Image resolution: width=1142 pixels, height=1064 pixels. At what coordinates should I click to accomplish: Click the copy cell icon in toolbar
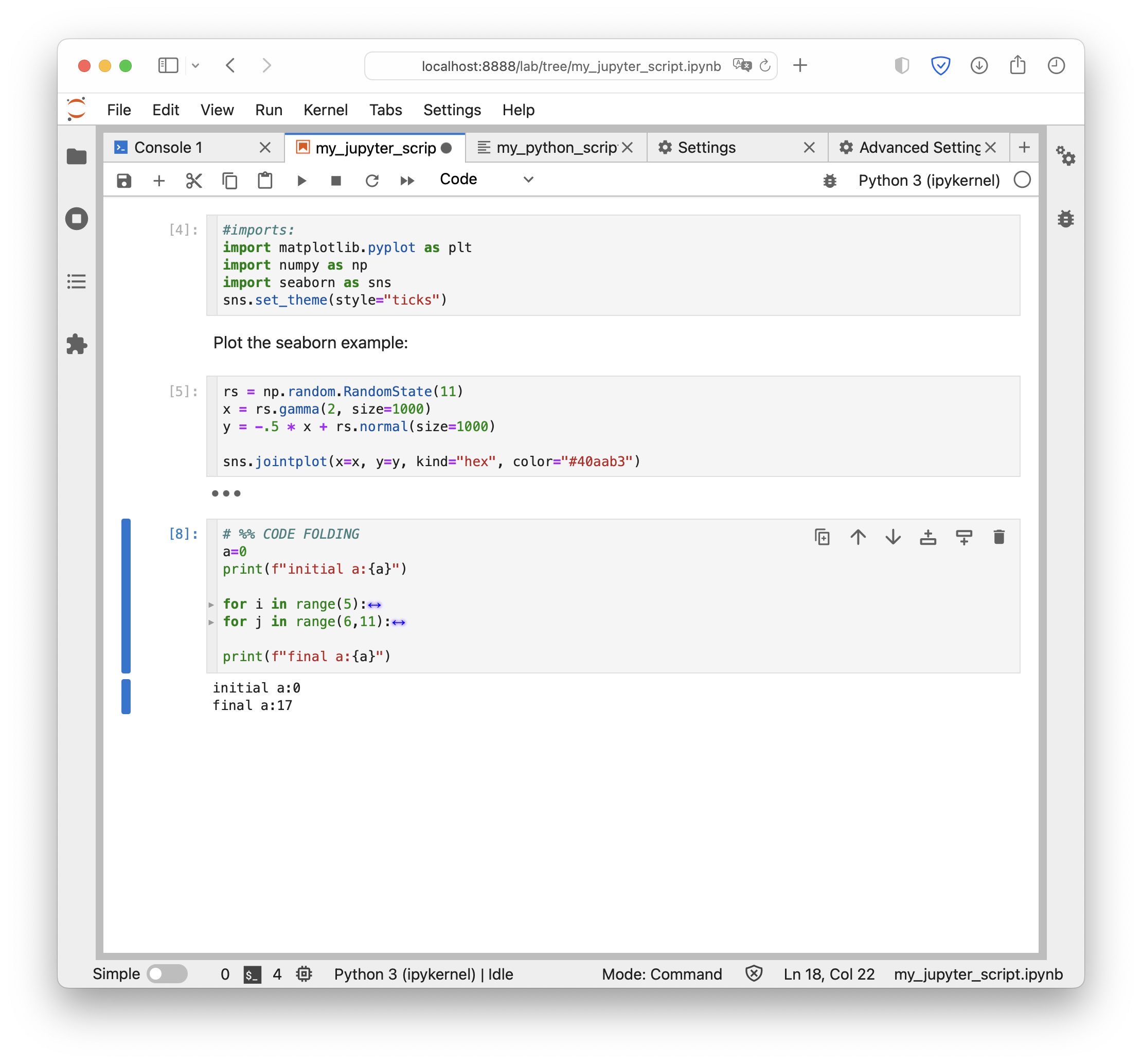pos(229,180)
